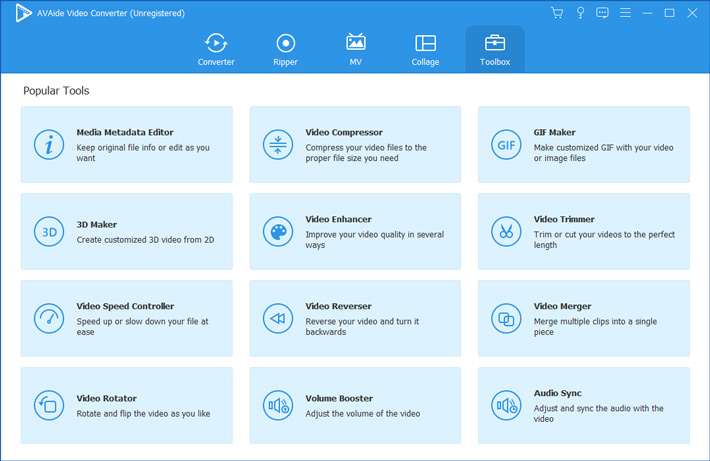Open the Video Rotator icon
The height and width of the screenshot is (461, 710).
pos(48,406)
